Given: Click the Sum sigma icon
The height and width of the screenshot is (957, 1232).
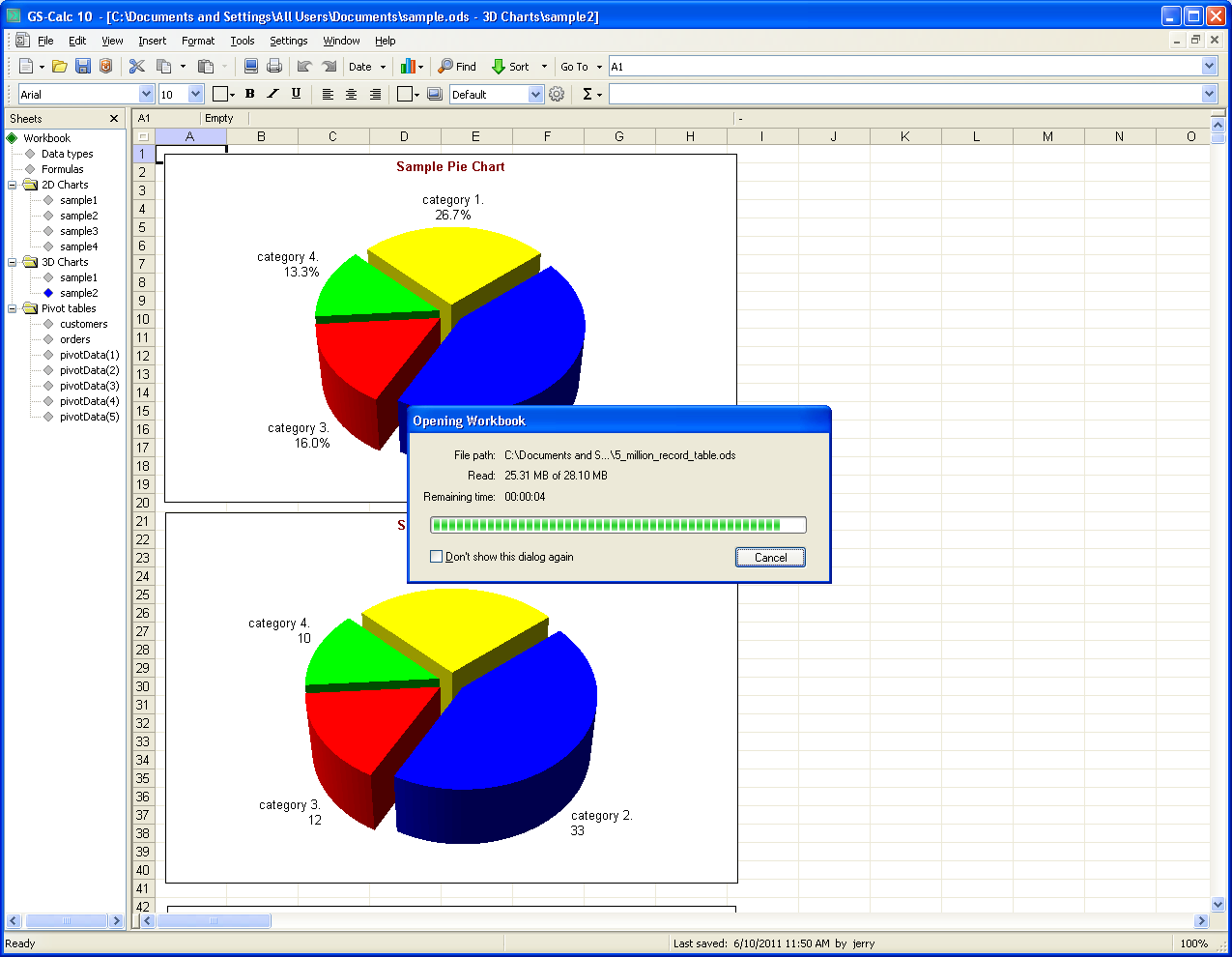Looking at the screenshot, I should [x=587, y=94].
